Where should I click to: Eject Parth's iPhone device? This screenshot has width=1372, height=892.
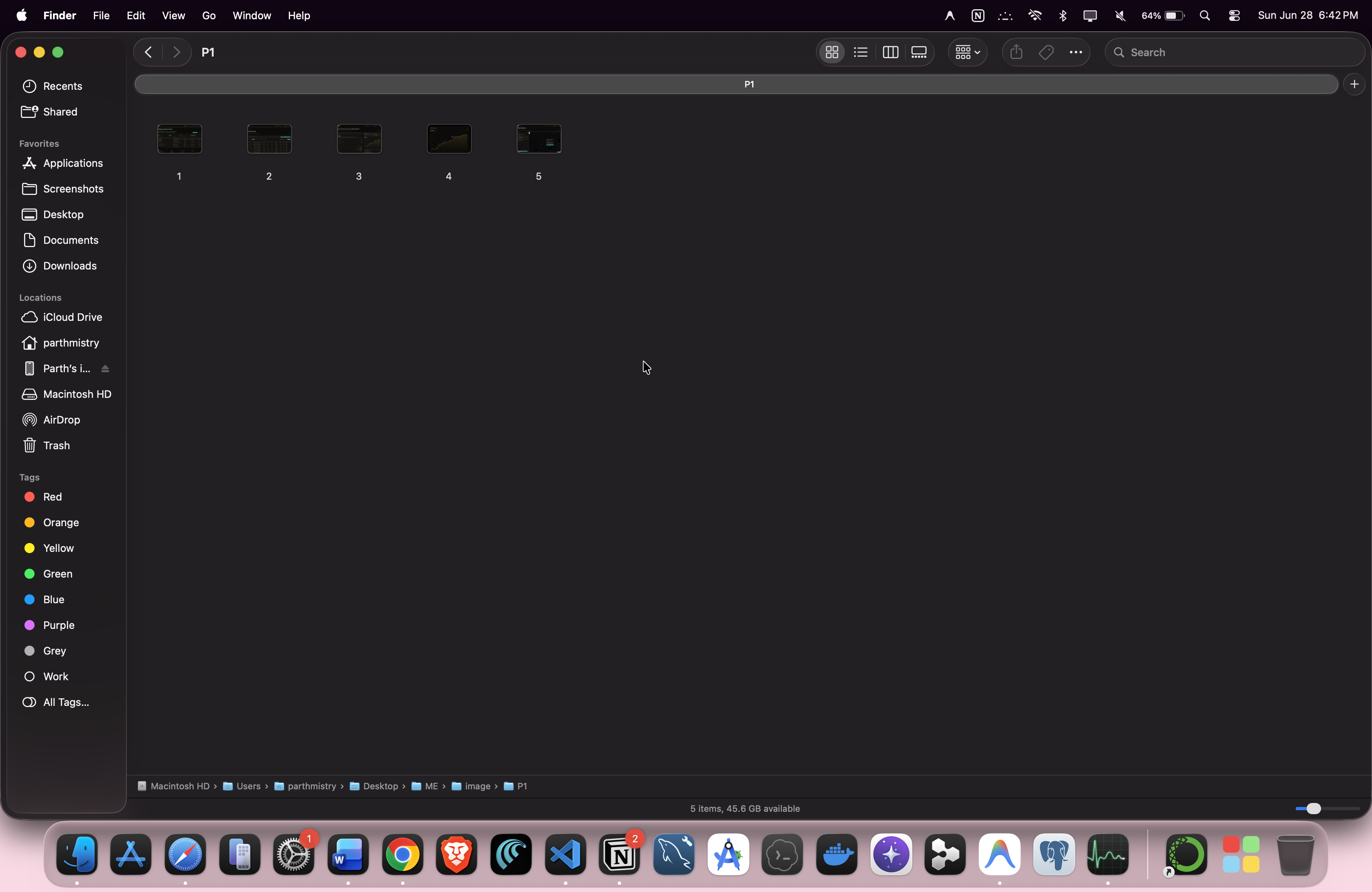(105, 369)
